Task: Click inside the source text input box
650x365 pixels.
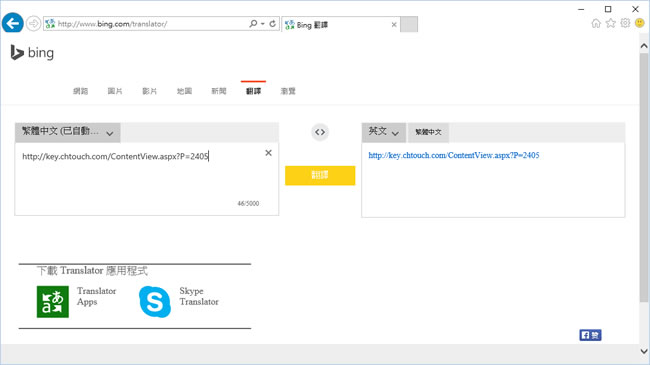Action: point(147,179)
